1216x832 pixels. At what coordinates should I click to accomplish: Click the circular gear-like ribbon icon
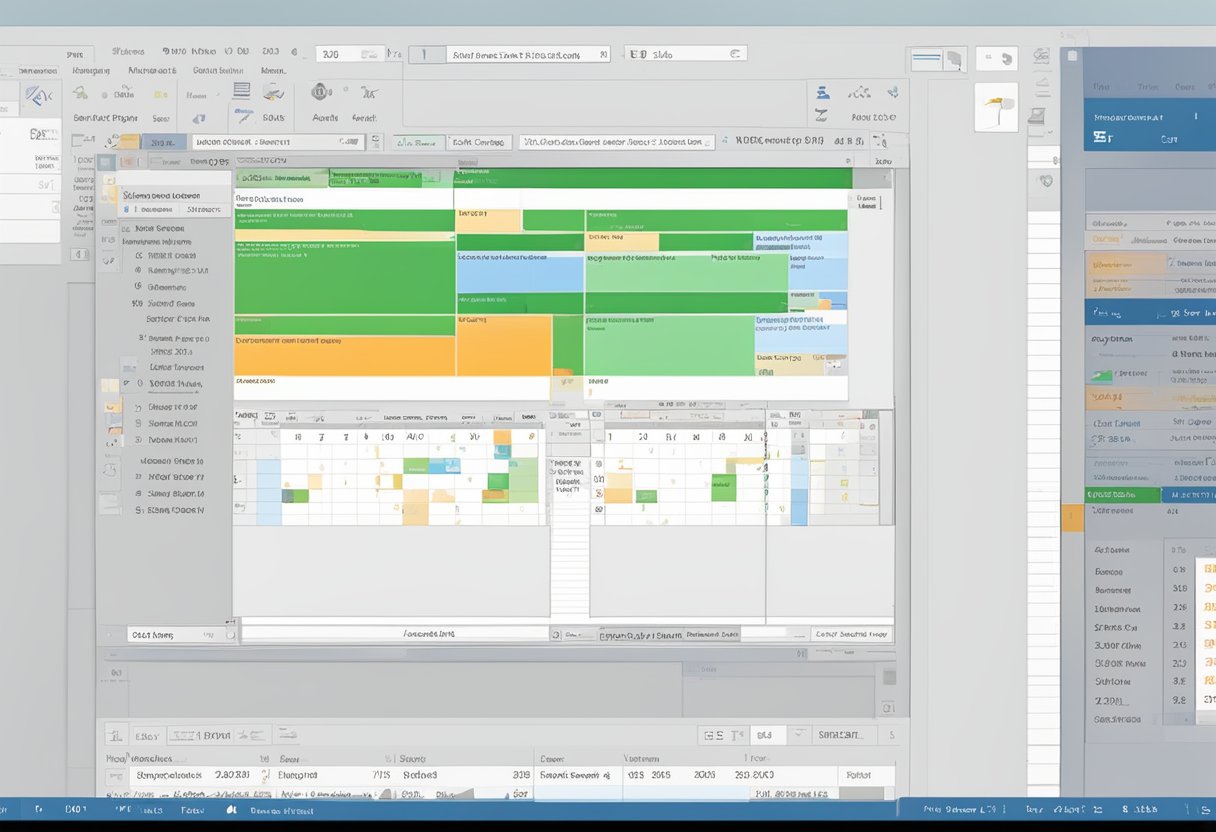[x=322, y=92]
